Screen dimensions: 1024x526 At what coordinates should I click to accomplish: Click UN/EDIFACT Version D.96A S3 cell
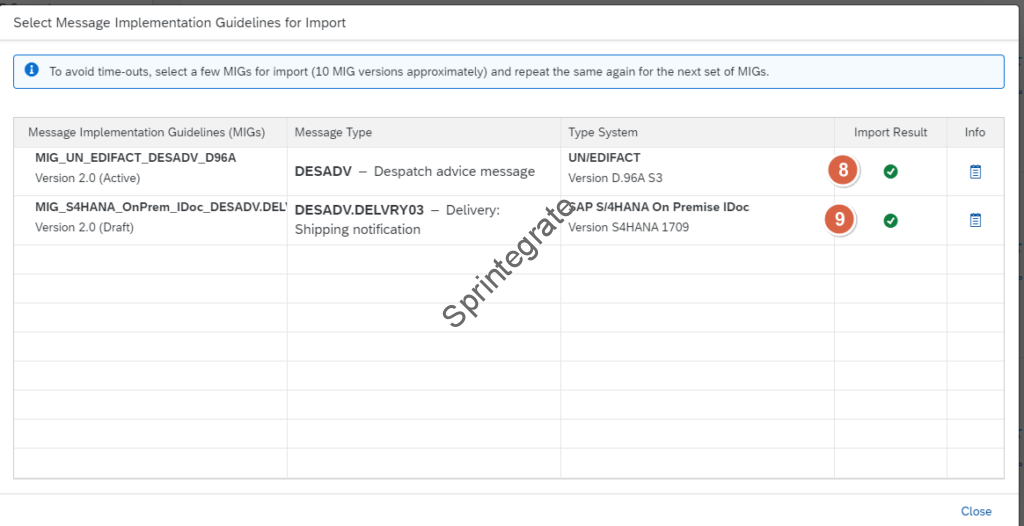point(615,168)
